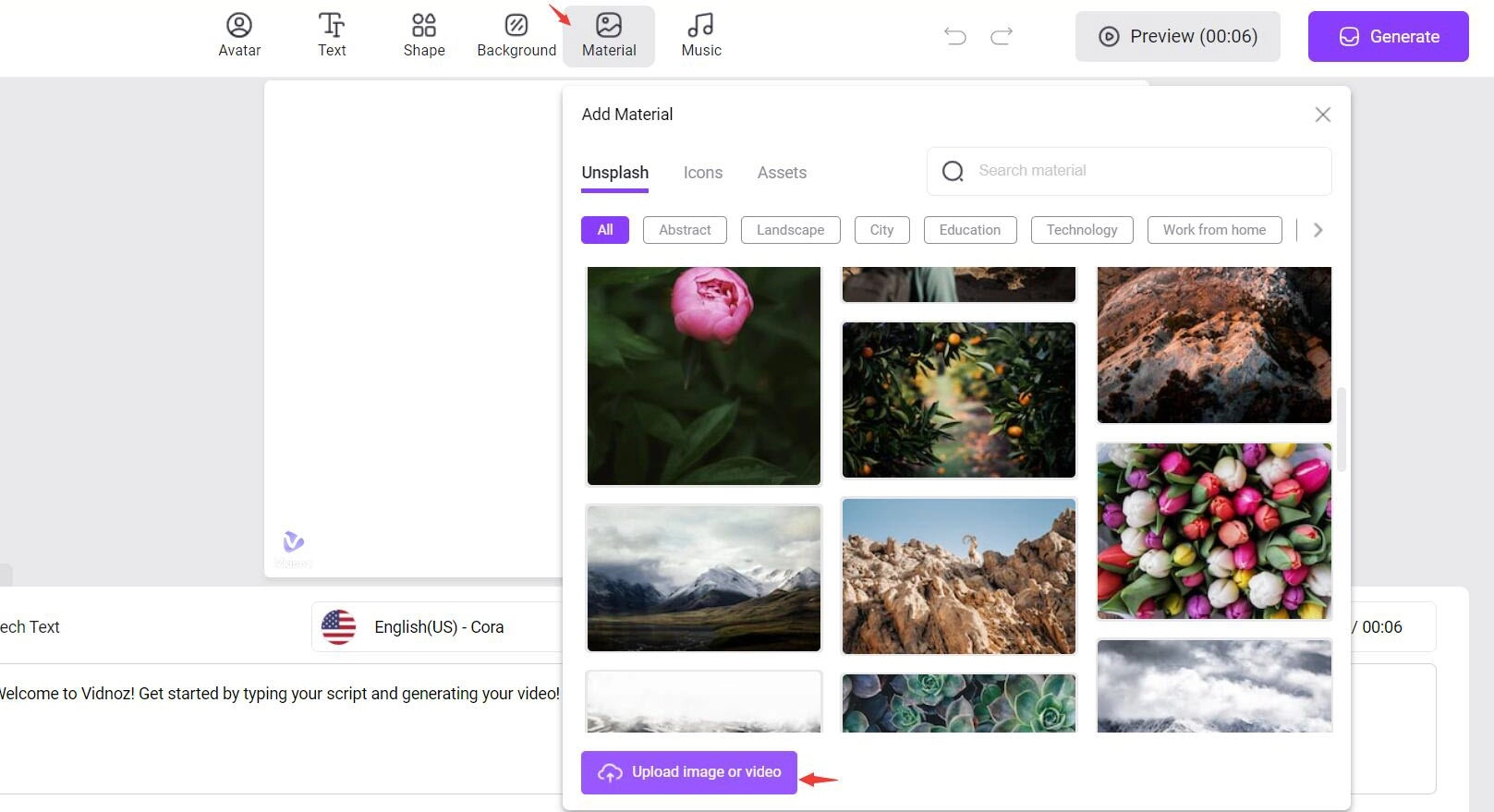Viewport: 1494px width, 812px height.
Task: Open the Background tool
Action: [516, 36]
